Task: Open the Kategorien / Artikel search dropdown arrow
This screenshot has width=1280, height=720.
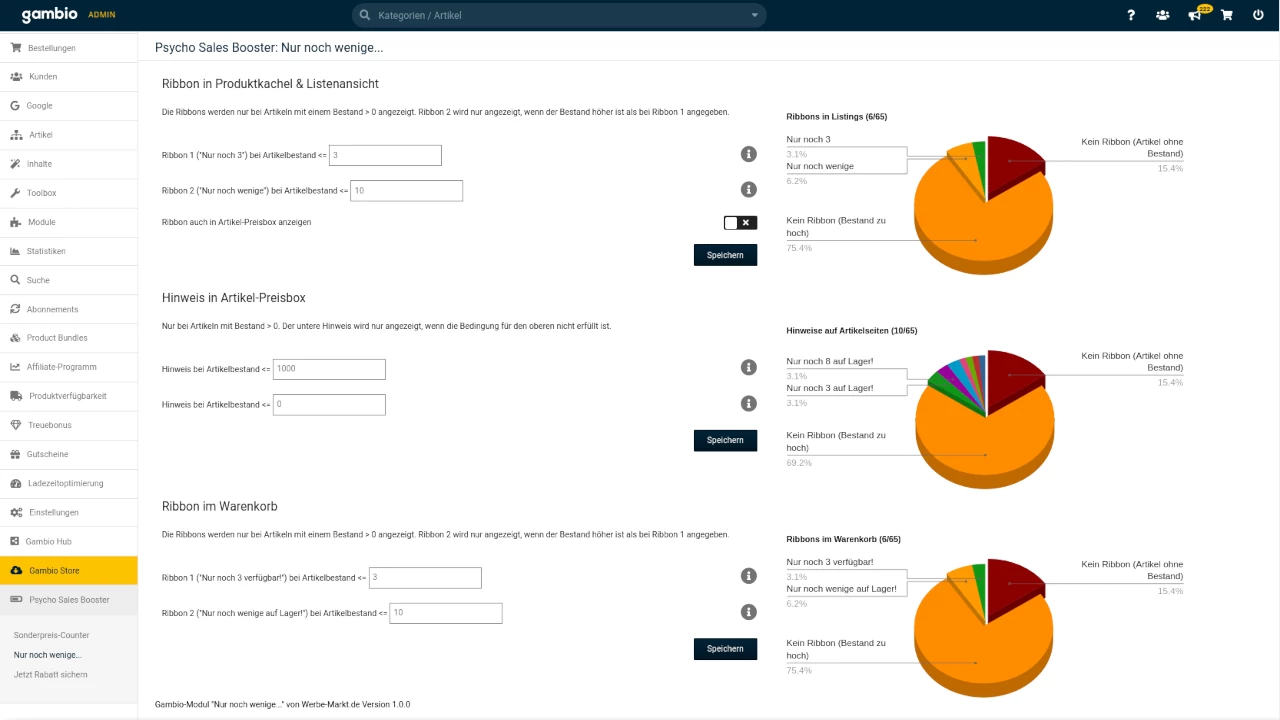Action: 754,15
